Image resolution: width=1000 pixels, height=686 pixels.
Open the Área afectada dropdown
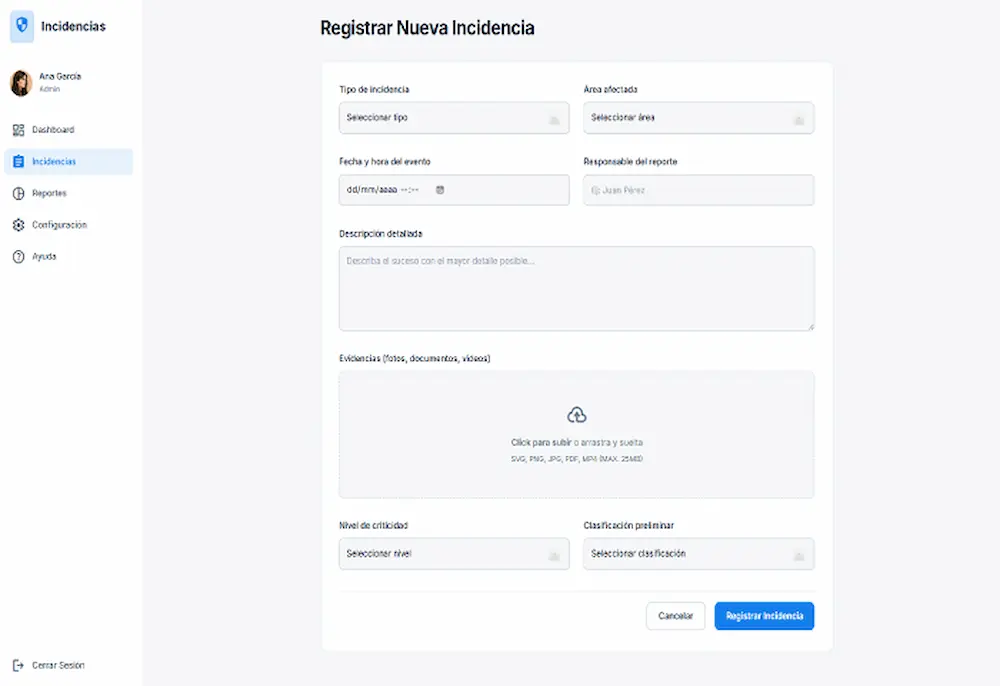click(698, 117)
